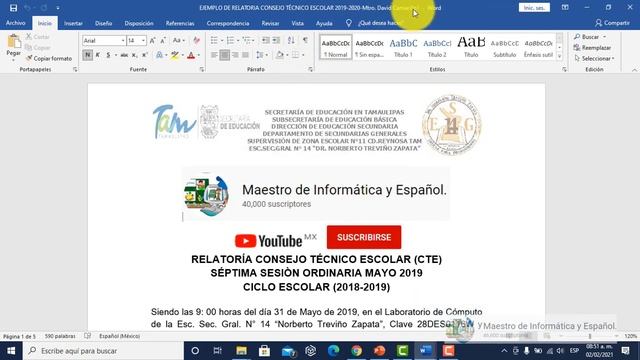The height and width of the screenshot is (360, 640).
Task: Open Microsoft Edge from the taskbar
Action: click(333, 351)
